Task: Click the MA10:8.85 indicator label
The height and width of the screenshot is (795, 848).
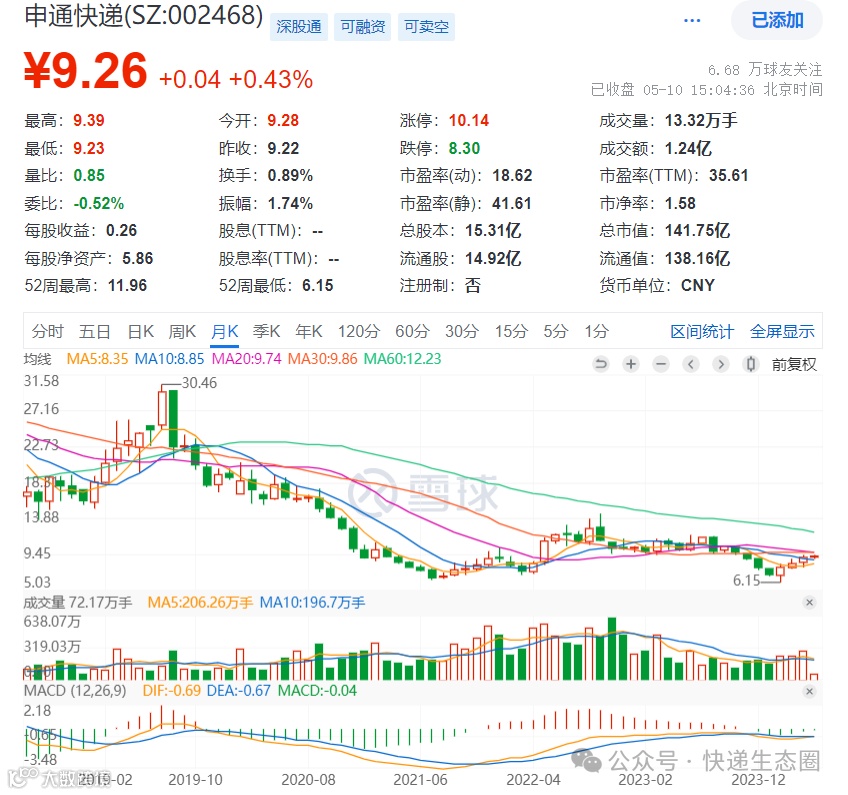Action: (169, 359)
